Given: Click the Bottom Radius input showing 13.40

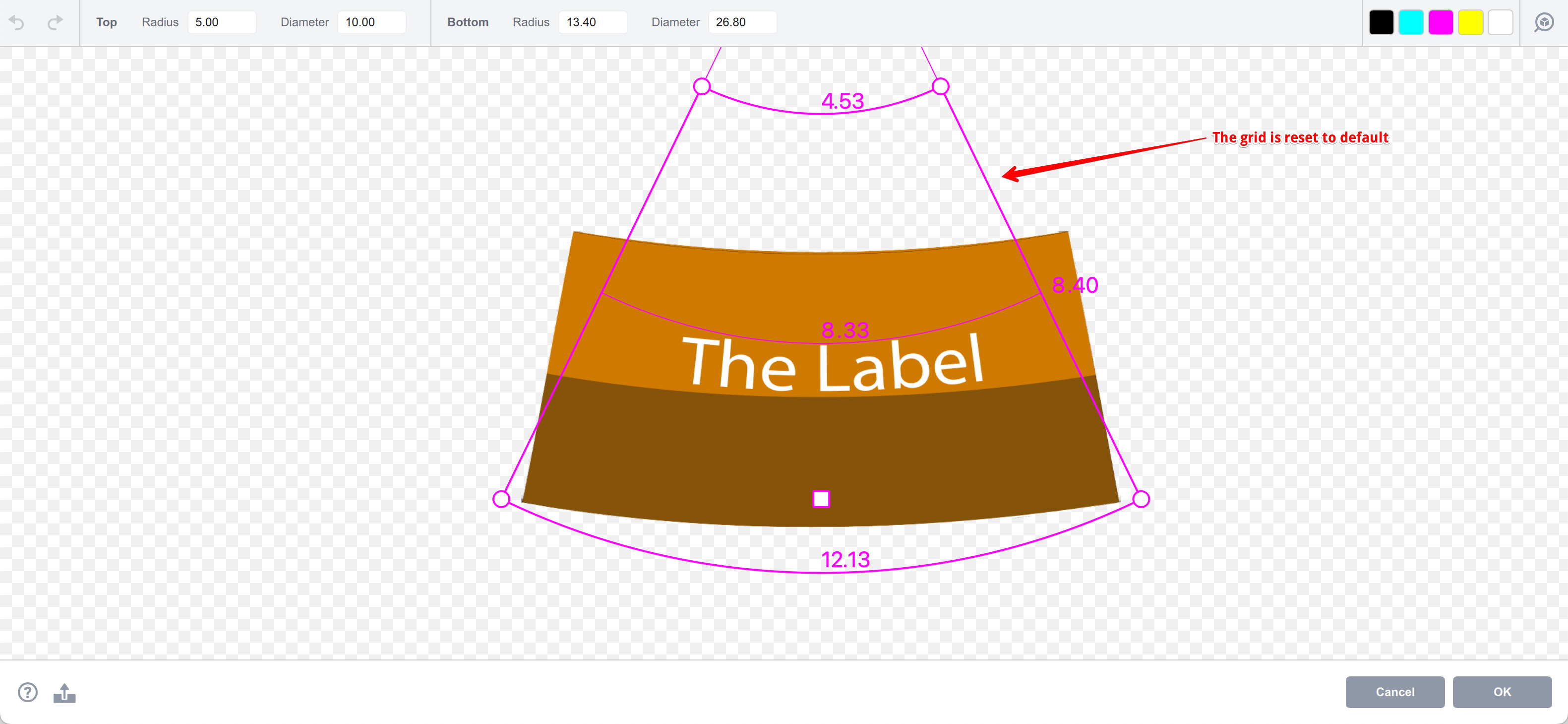Looking at the screenshot, I should coord(593,22).
